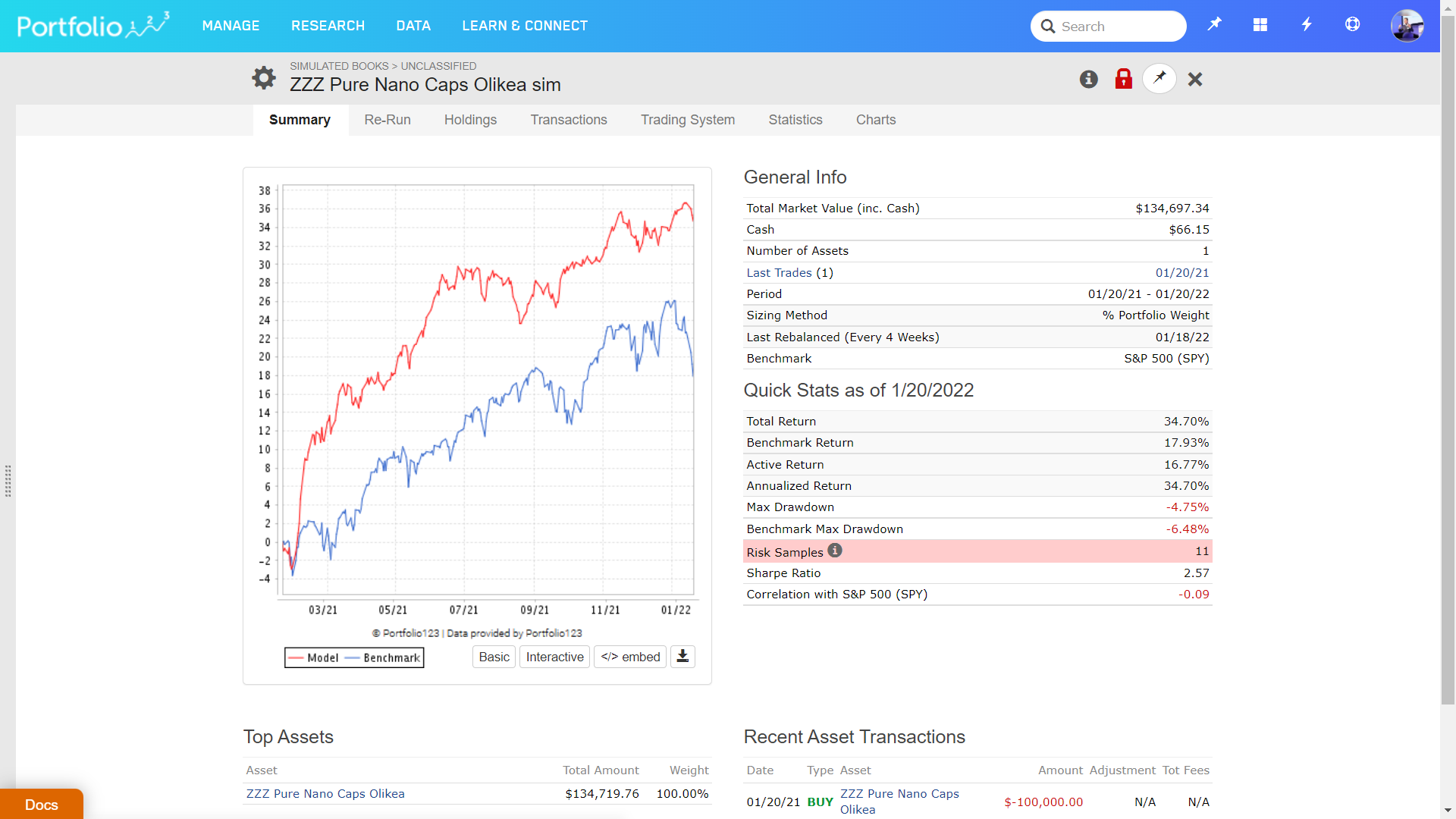This screenshot has width=1456, height=819.
Task: Switch chart to Basic mode
Action: click(494, 657)
